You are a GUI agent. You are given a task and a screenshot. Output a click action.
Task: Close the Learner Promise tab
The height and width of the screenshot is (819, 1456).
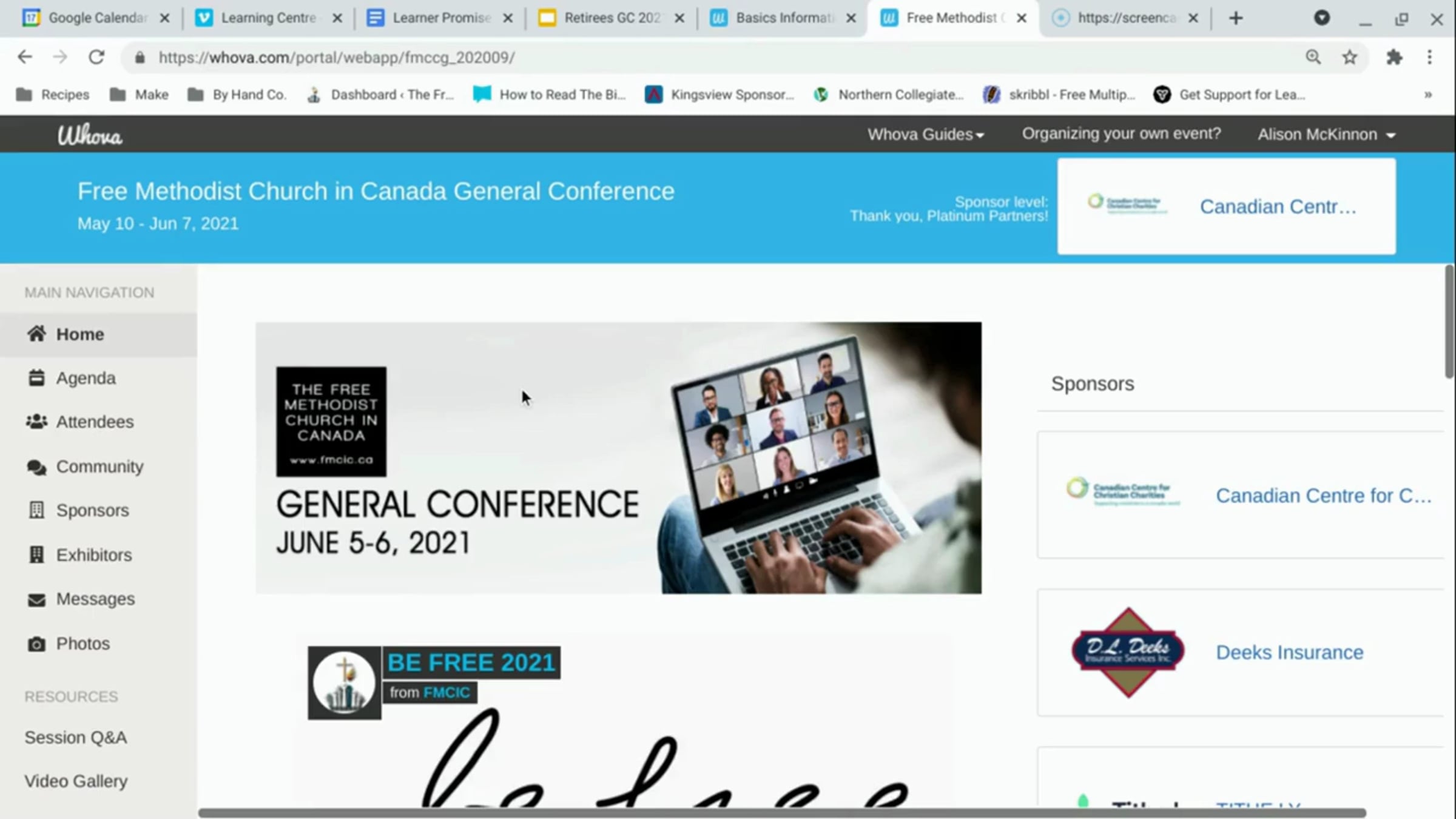tap(508, 18)
